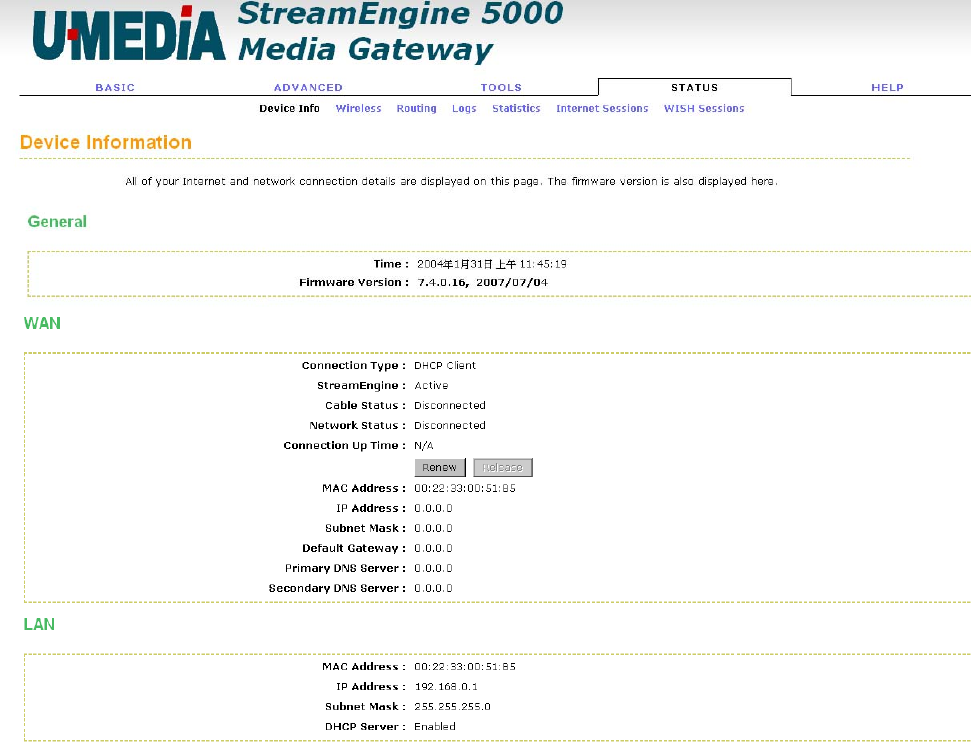Click the Cable Status Disconnected value

[x=450, y=406]
